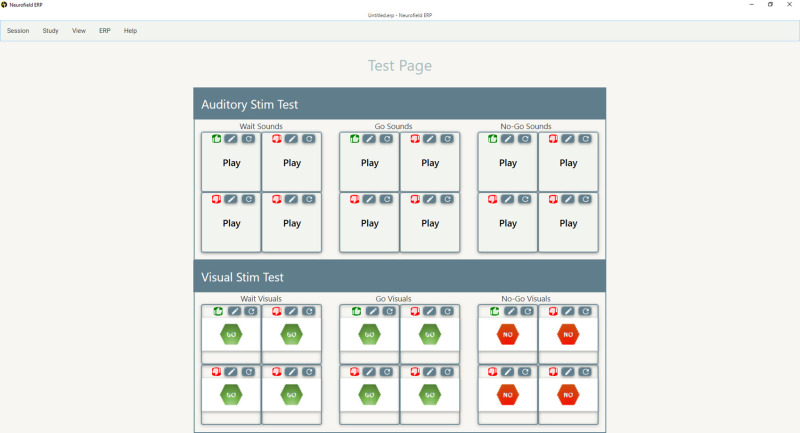This screenshot has height=433, width=800.
Task: Open the Help menu
Action: point(130,31)
